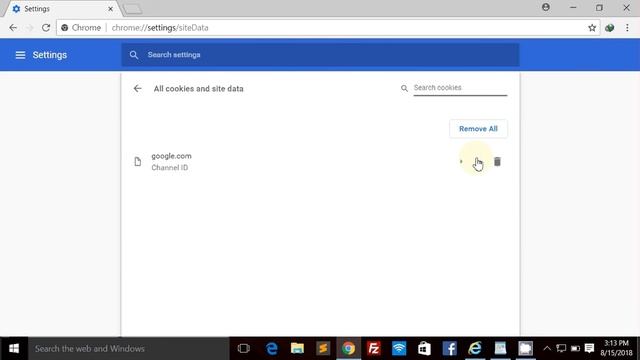The width and height of the screenshot is (640, 360).
Task: Click the Channel ID label
Action: point(170,168)
